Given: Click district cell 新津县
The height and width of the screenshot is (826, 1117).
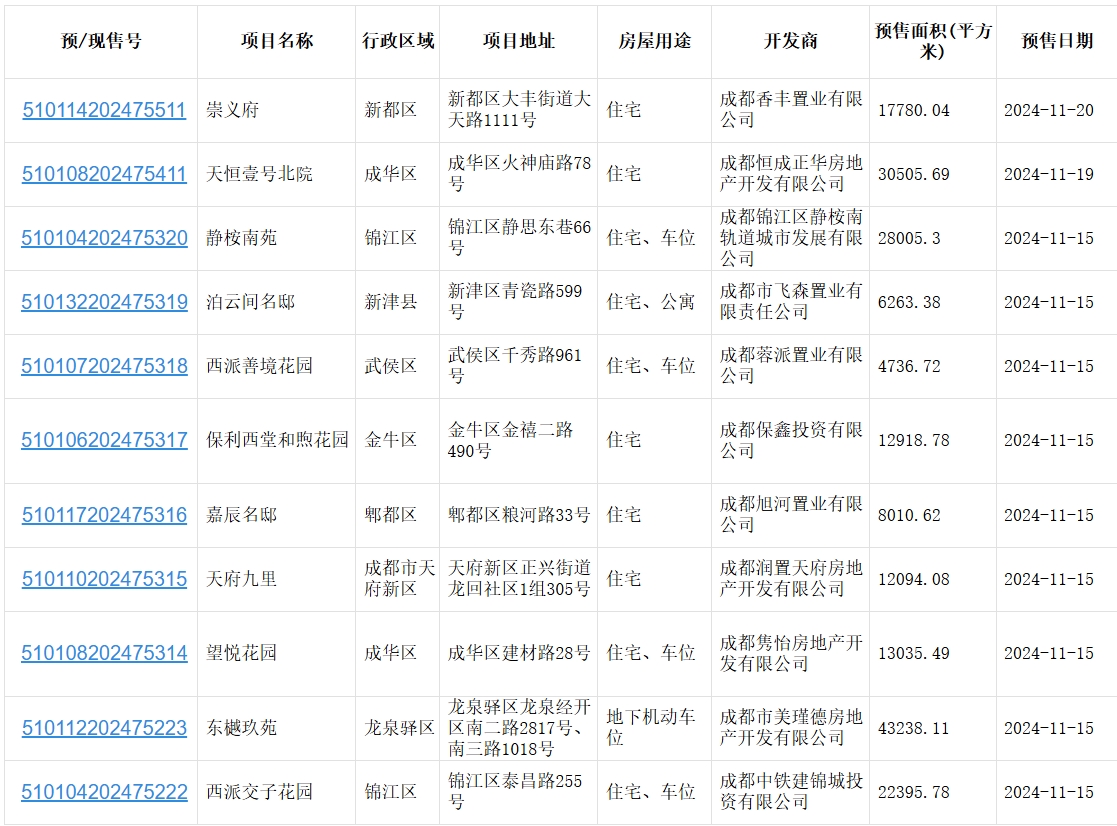Looking at the screenshot, I should pyautogui.click(x=390, y=303).
